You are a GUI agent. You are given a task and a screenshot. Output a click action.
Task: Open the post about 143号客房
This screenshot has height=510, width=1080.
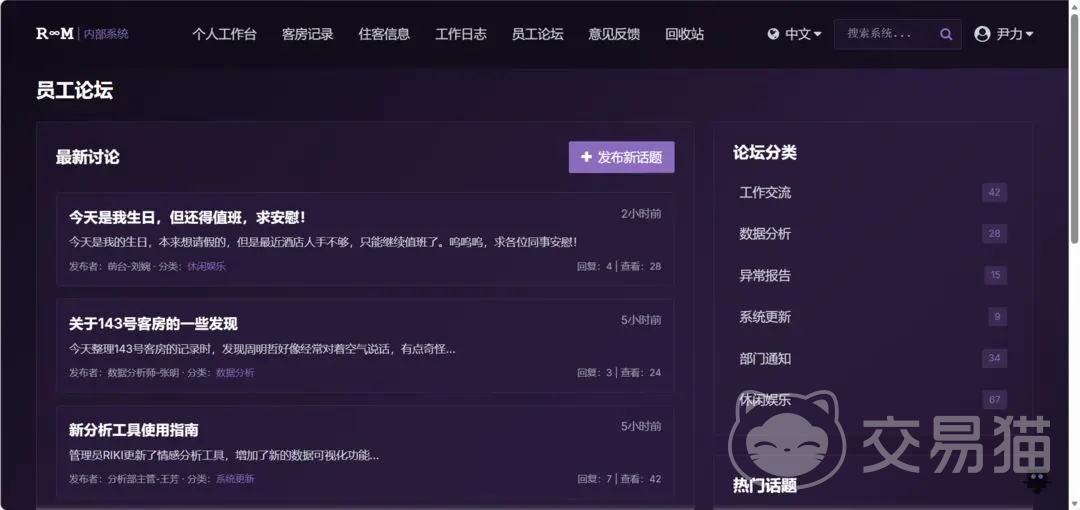tap(153, 324)
